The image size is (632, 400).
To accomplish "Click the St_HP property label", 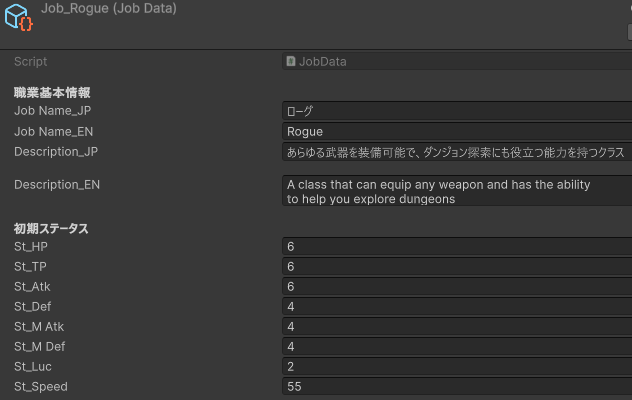I will point(33,247).
